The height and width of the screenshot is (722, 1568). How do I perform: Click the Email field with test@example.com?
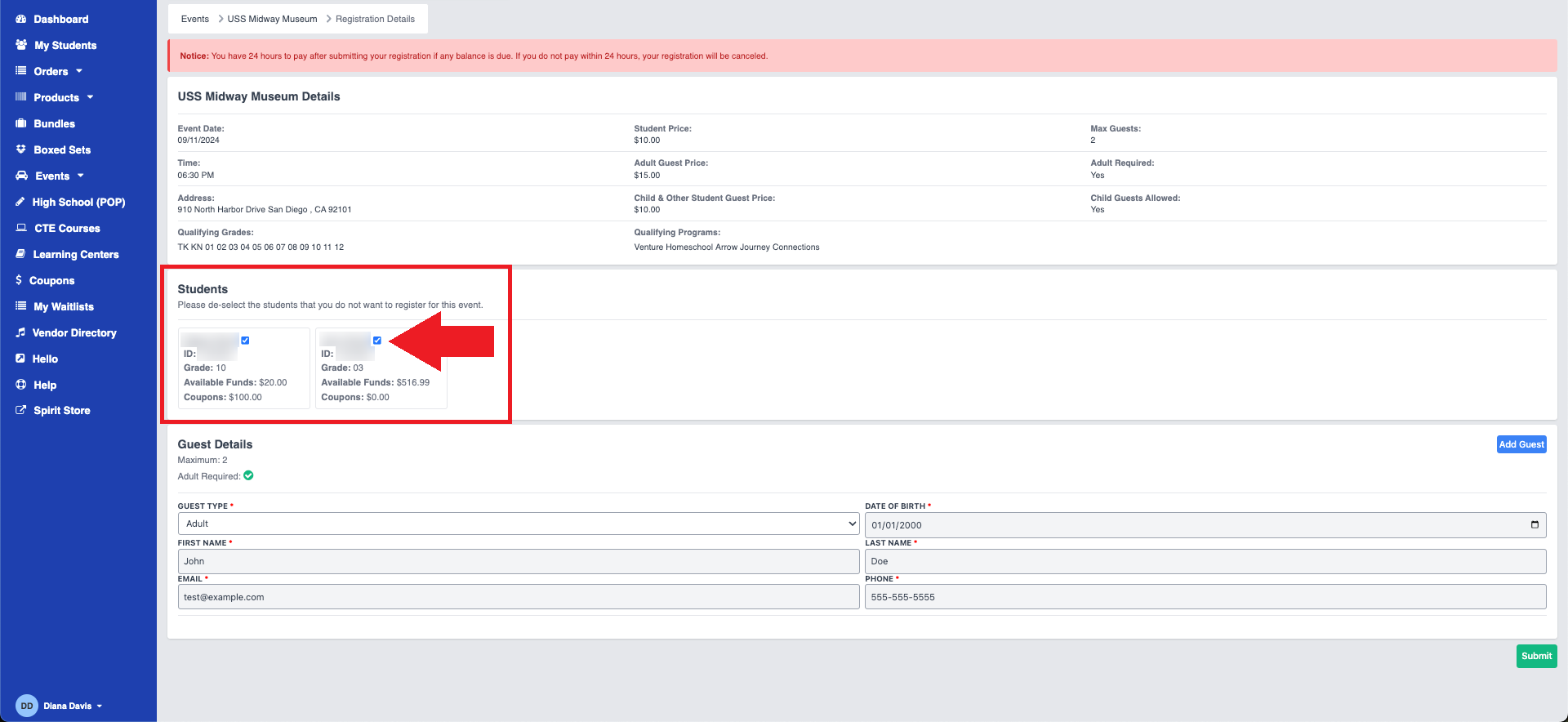tap(519, 597)
